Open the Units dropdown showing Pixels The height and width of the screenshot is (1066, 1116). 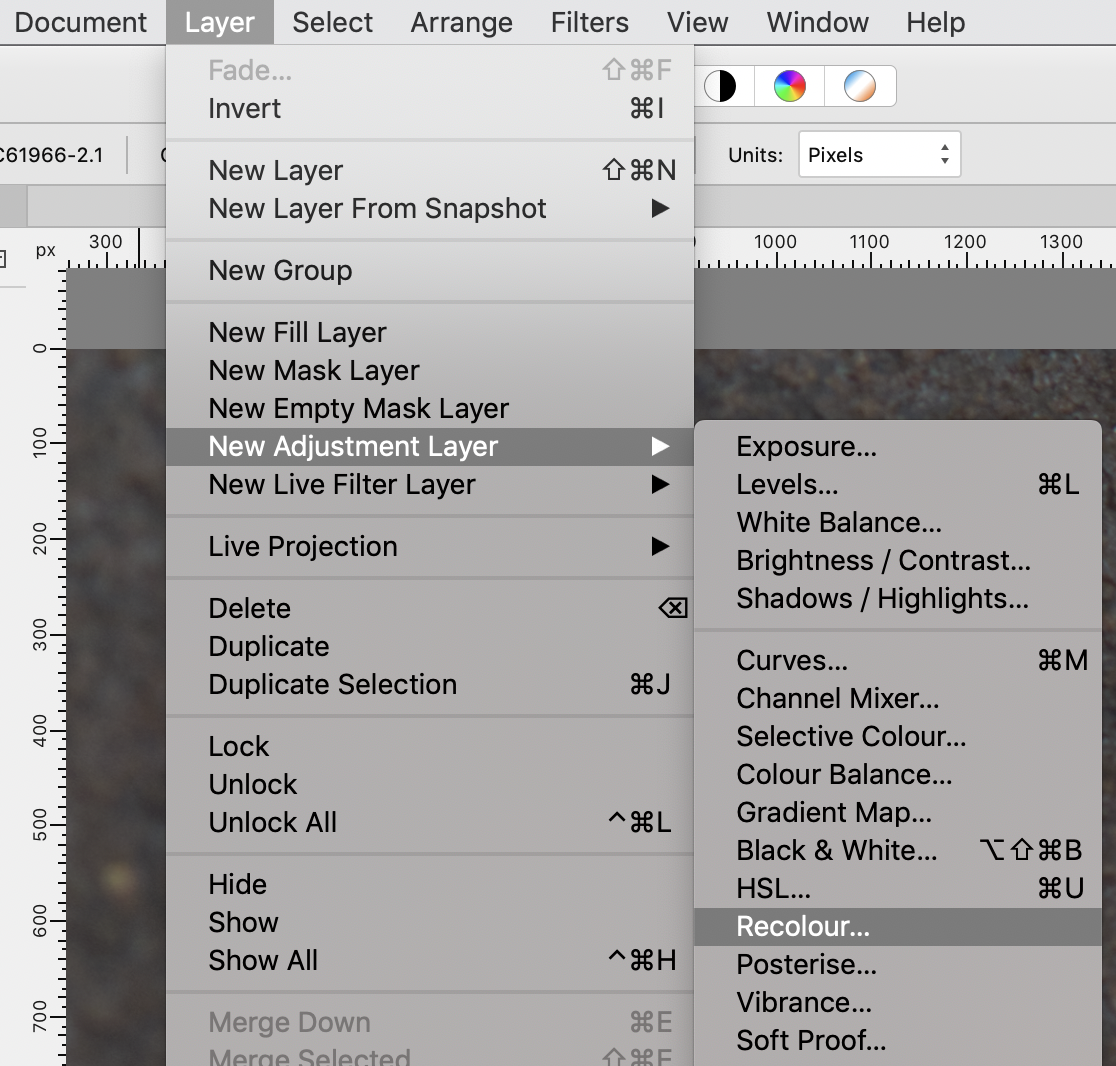click(879, 154)
